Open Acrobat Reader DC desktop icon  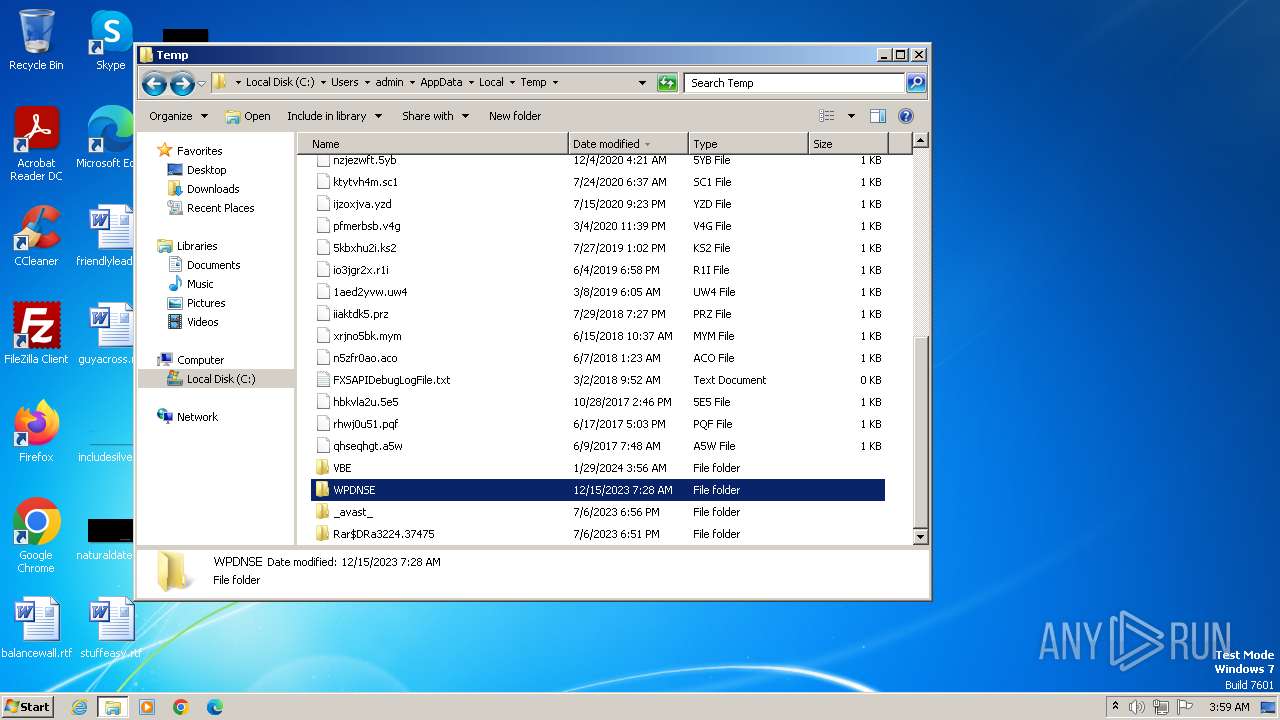click(36, 145)
